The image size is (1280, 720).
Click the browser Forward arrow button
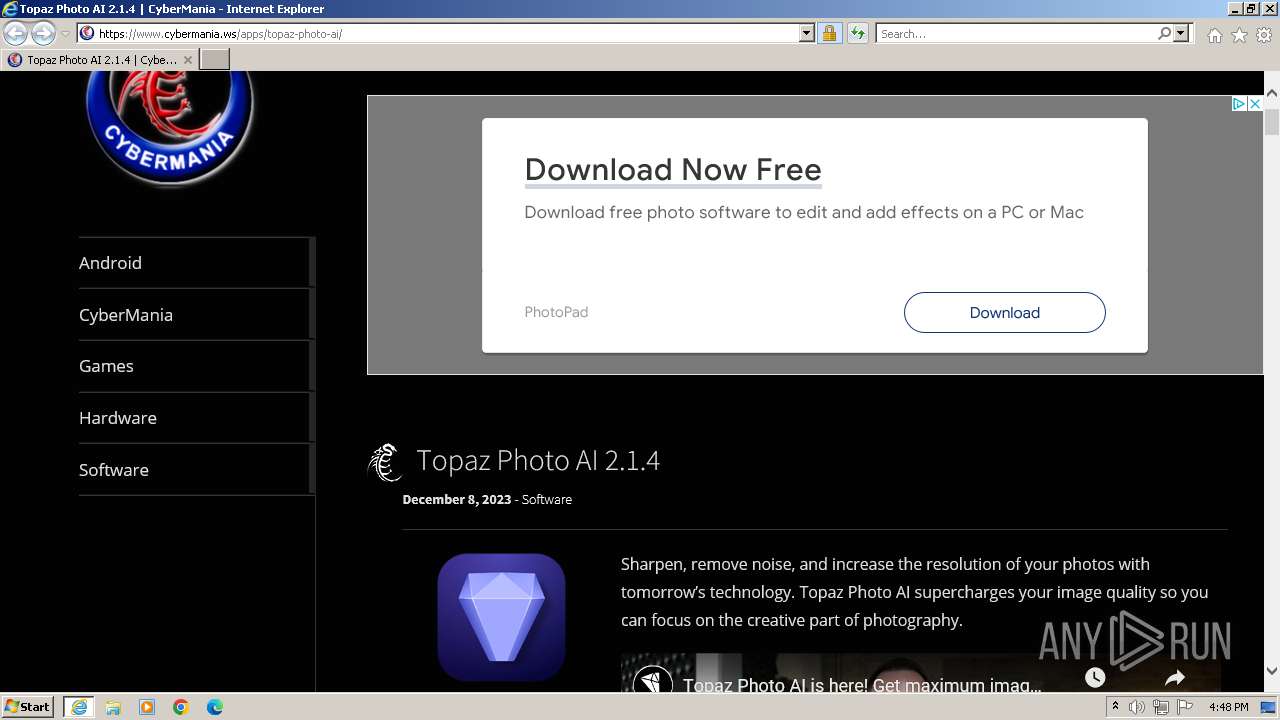[43, 33]
